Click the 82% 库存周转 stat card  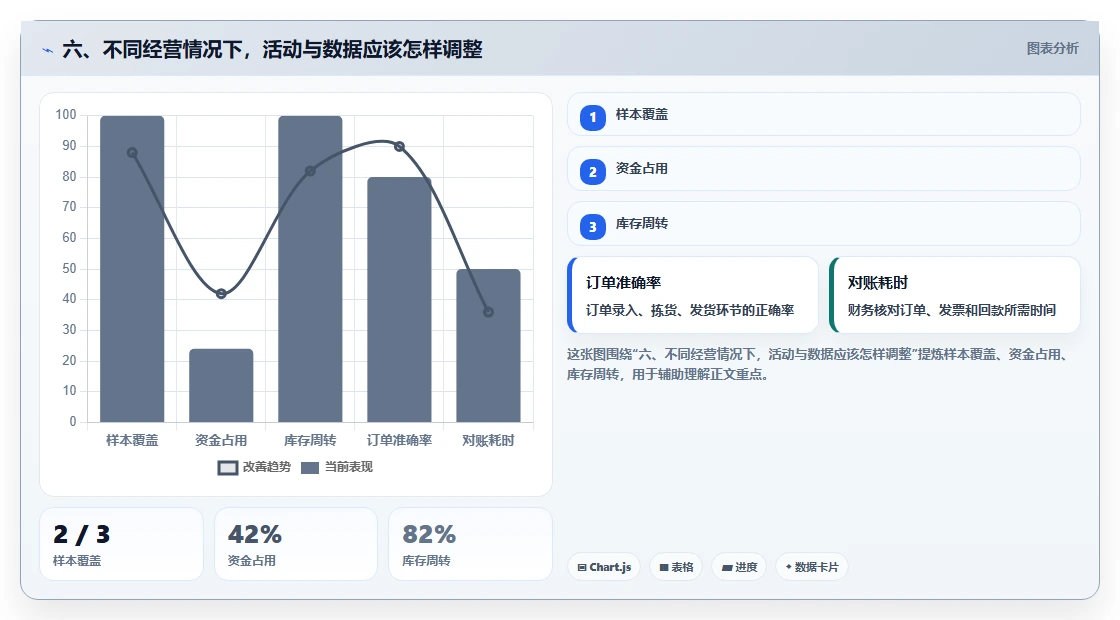point(470,544)
